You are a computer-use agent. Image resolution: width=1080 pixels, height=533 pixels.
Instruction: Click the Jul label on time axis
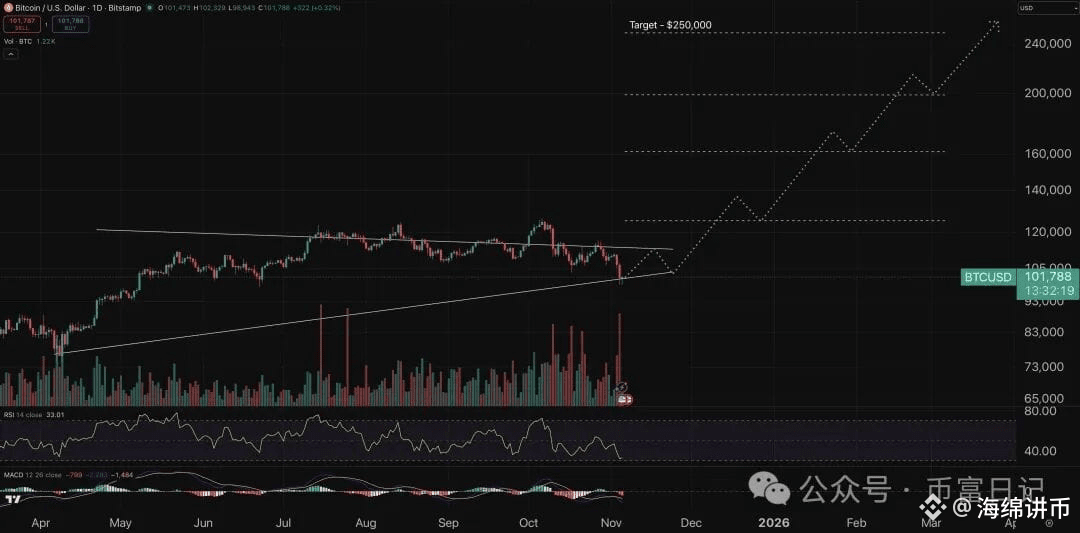284,523
